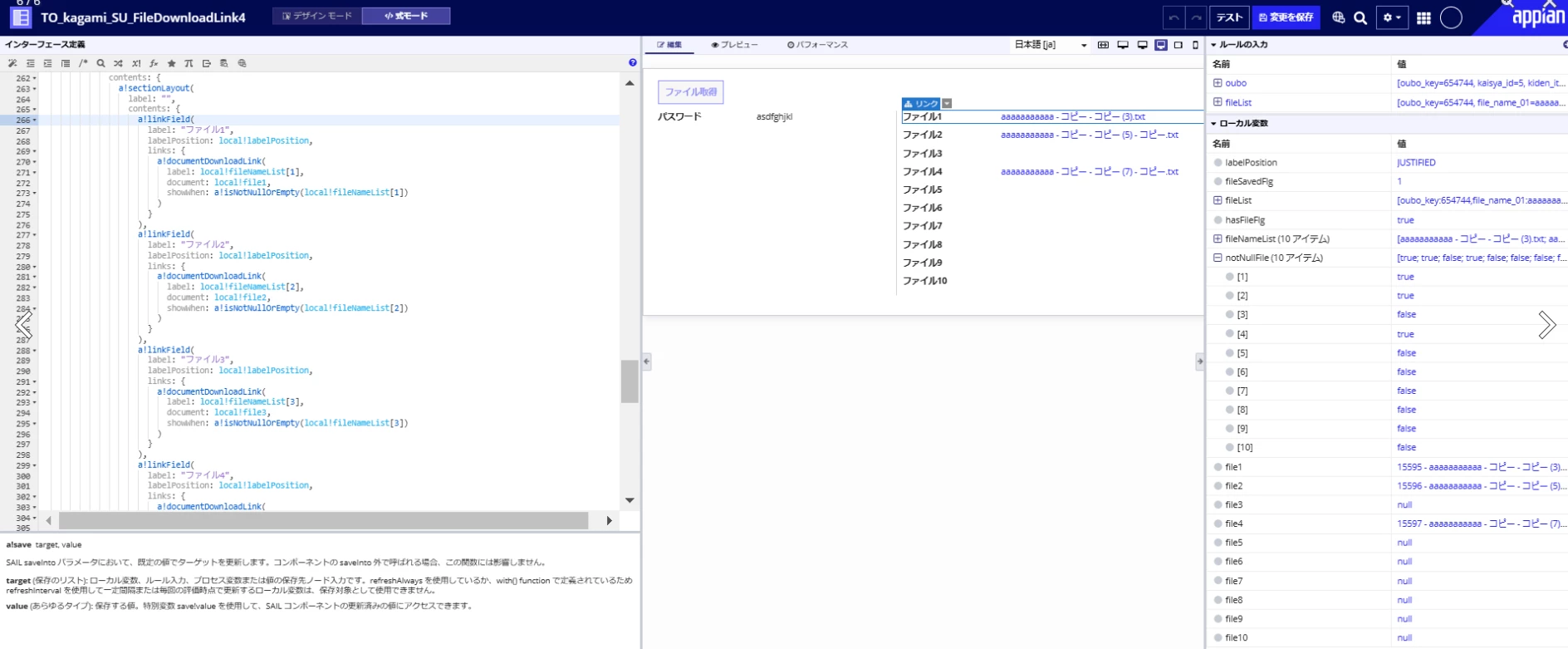Click the テスト button
Viewport: 1568px width, 649px height.
click(1229, 17)
